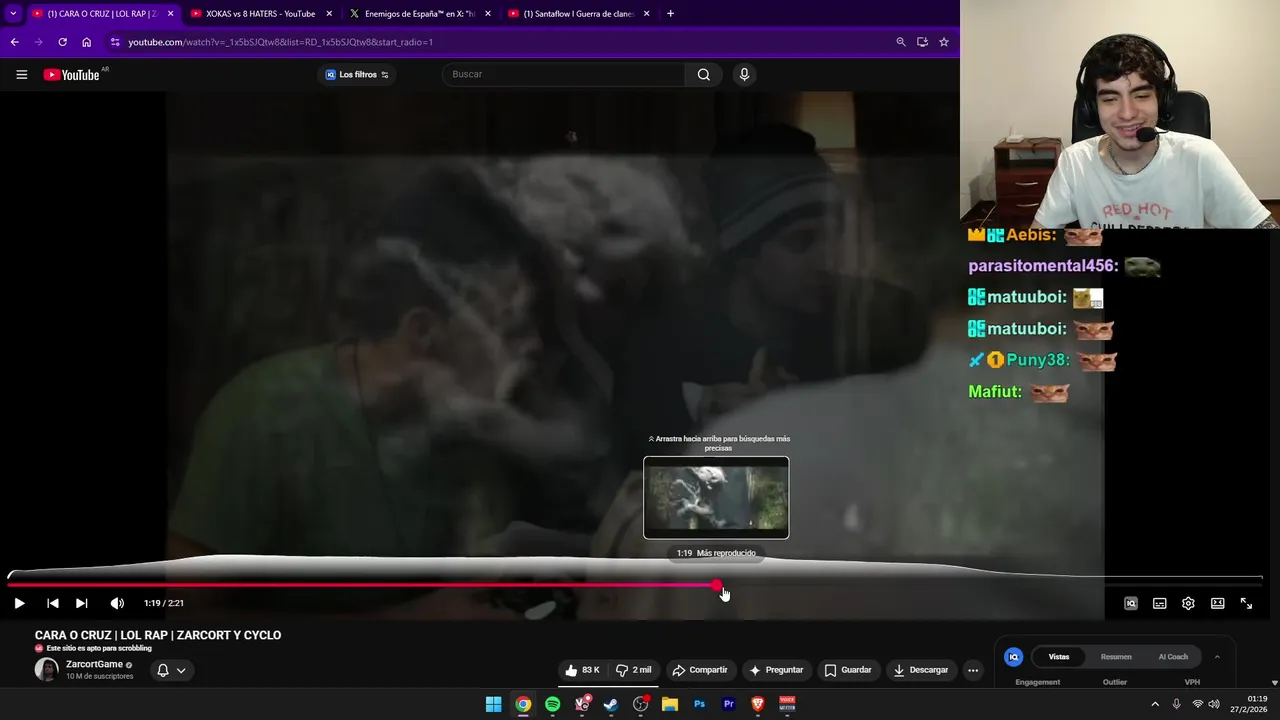Toggle the notification bell for ZarcortGame

pos(163,670)
